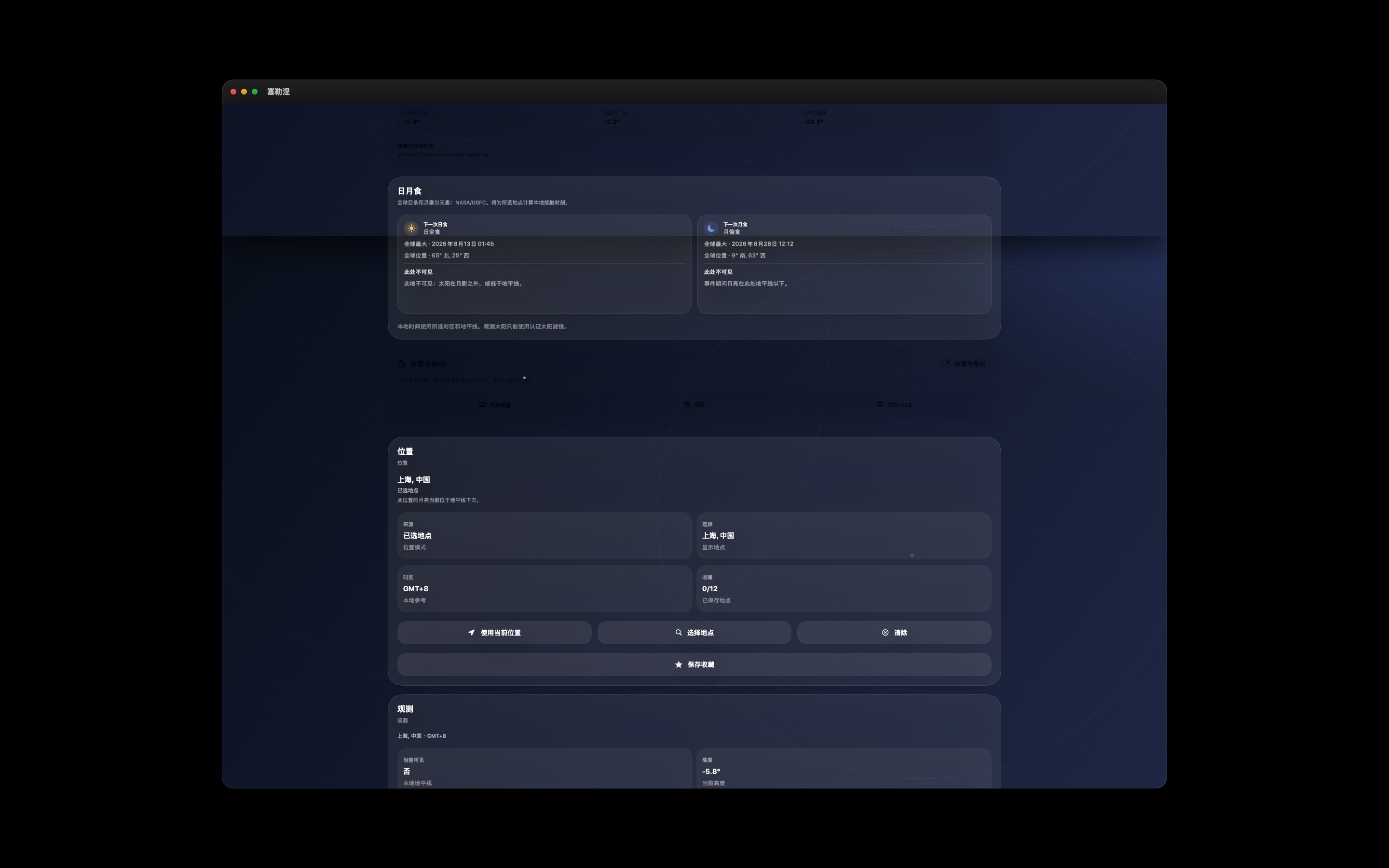Image resolution: width=1389 pixels, height=868 pixels.
Task: Click share icon beside 共享与导出 heading
Action: click(402, 364)
